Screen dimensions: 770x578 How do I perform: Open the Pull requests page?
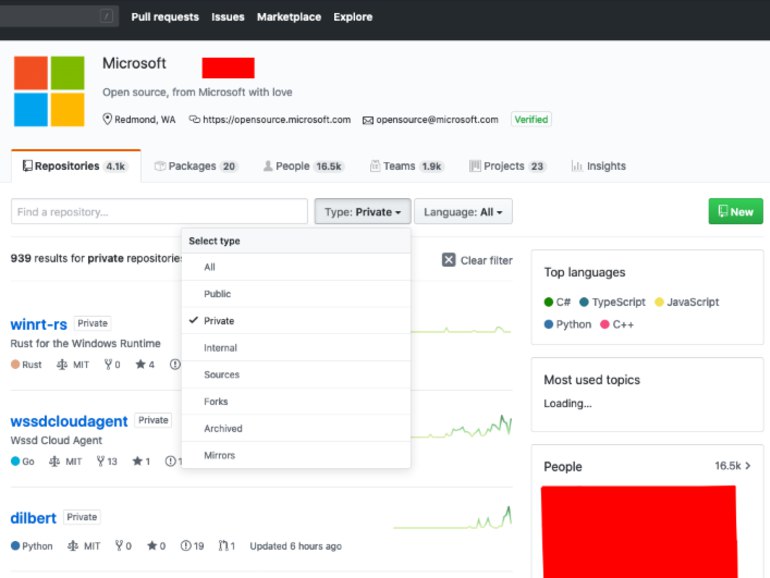click(x=165, y=17)
